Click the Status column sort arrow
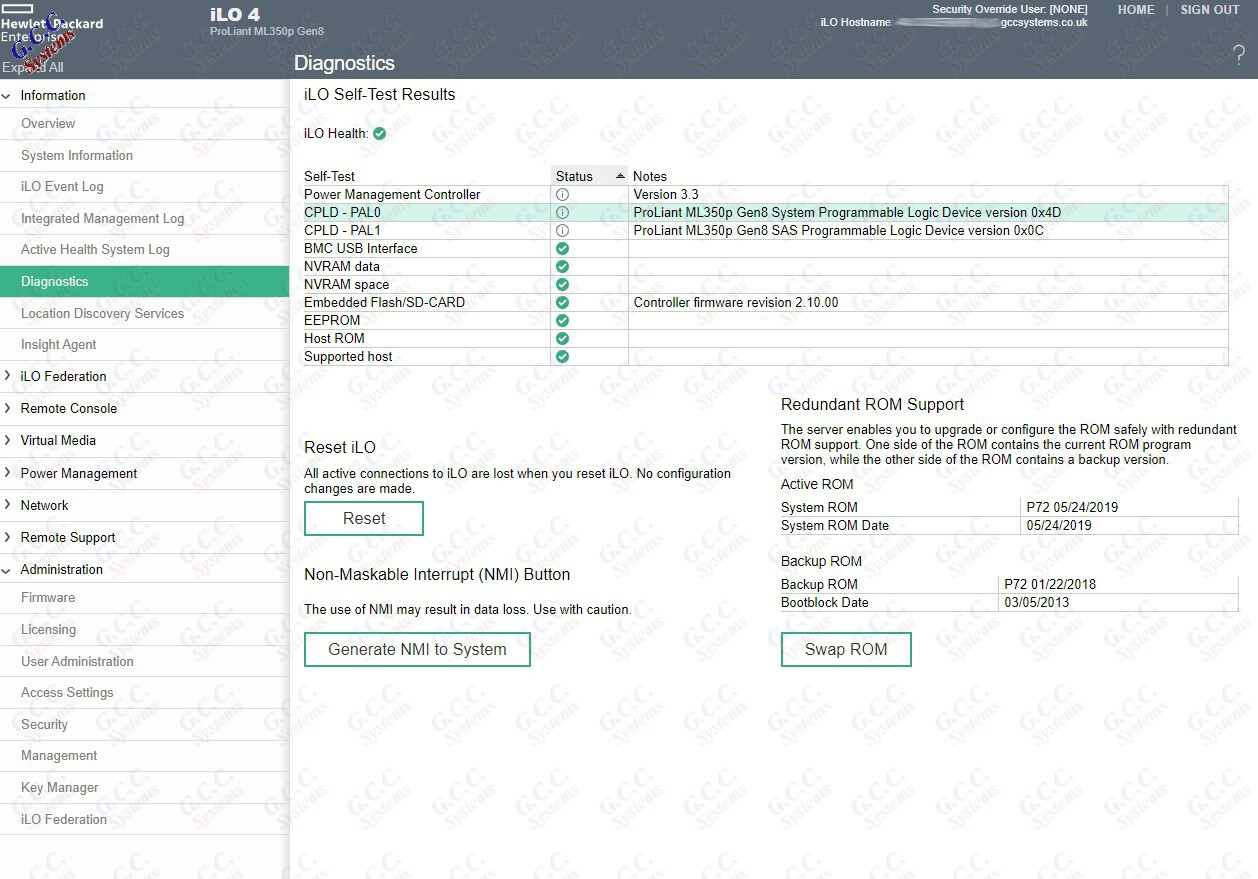The width and height of the screenshot is (1258, 879). tap(620, 176)
